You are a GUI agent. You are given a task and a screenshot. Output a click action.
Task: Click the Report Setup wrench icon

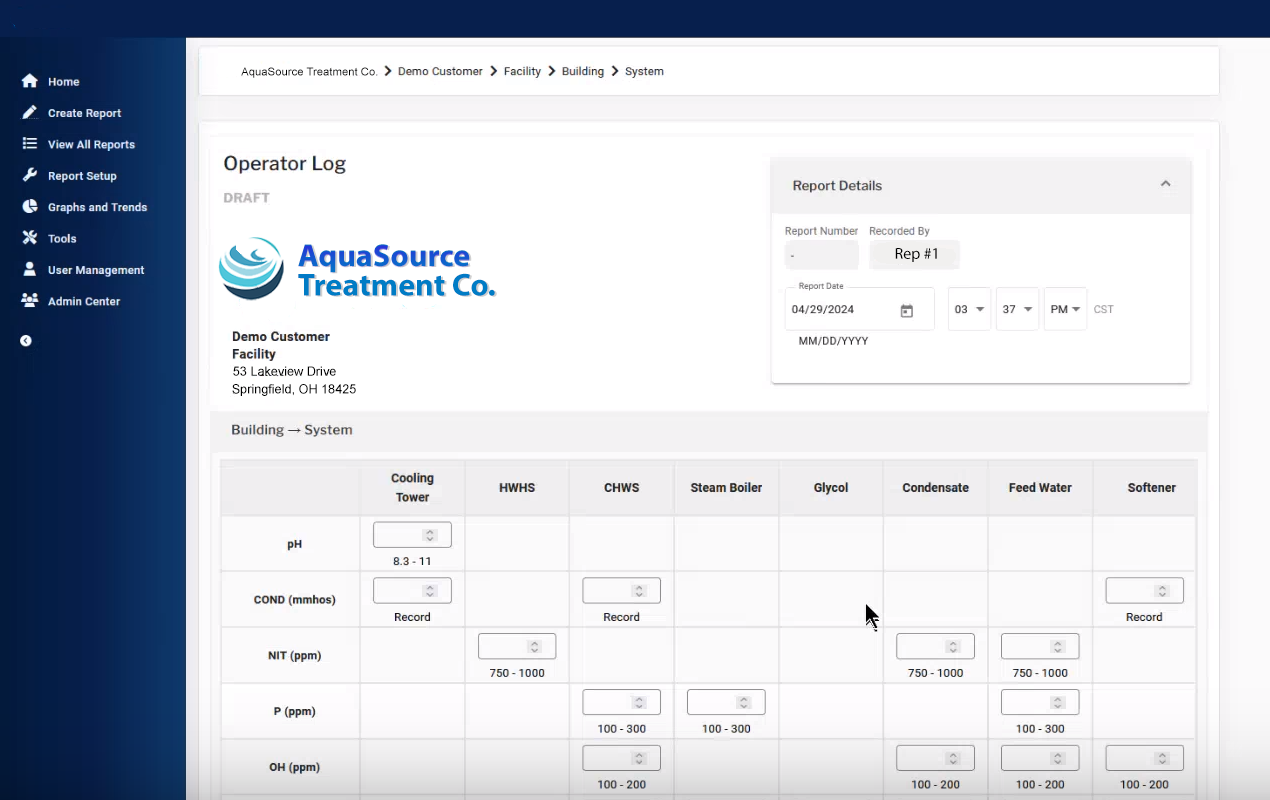(30, 176)
